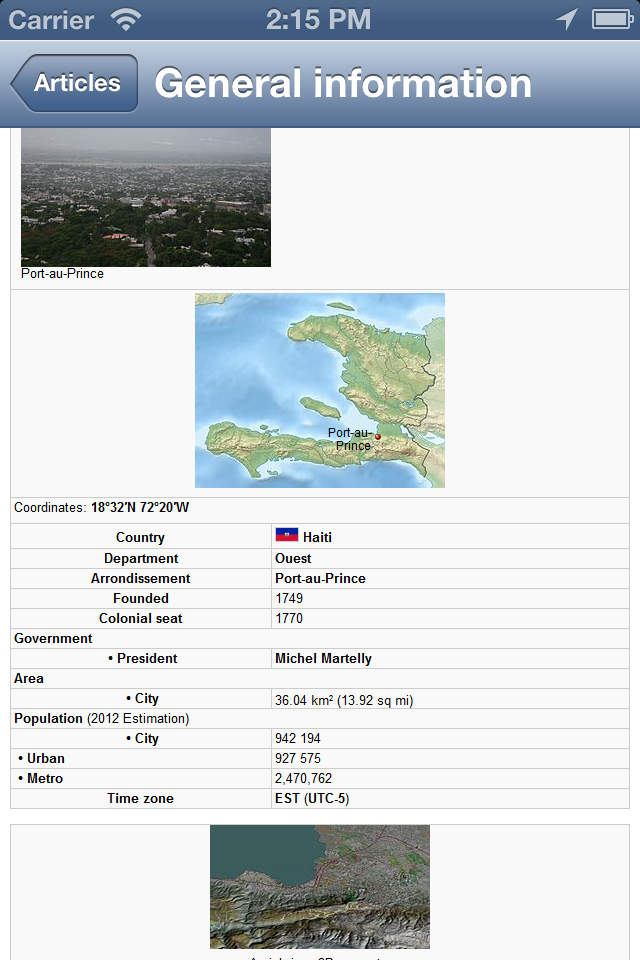
Task: Tap the 2:15 PM clock
Action: click(319, 19)
